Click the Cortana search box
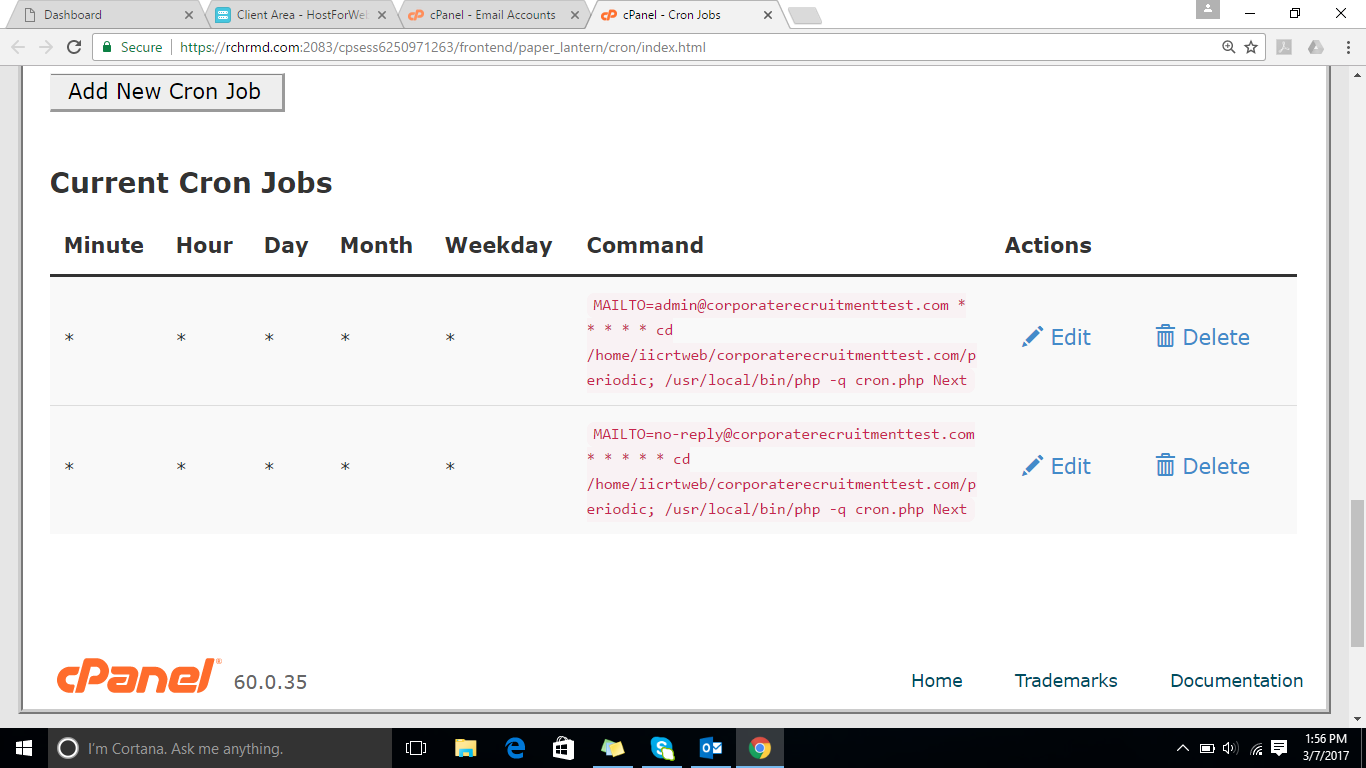 pos(219,748)
